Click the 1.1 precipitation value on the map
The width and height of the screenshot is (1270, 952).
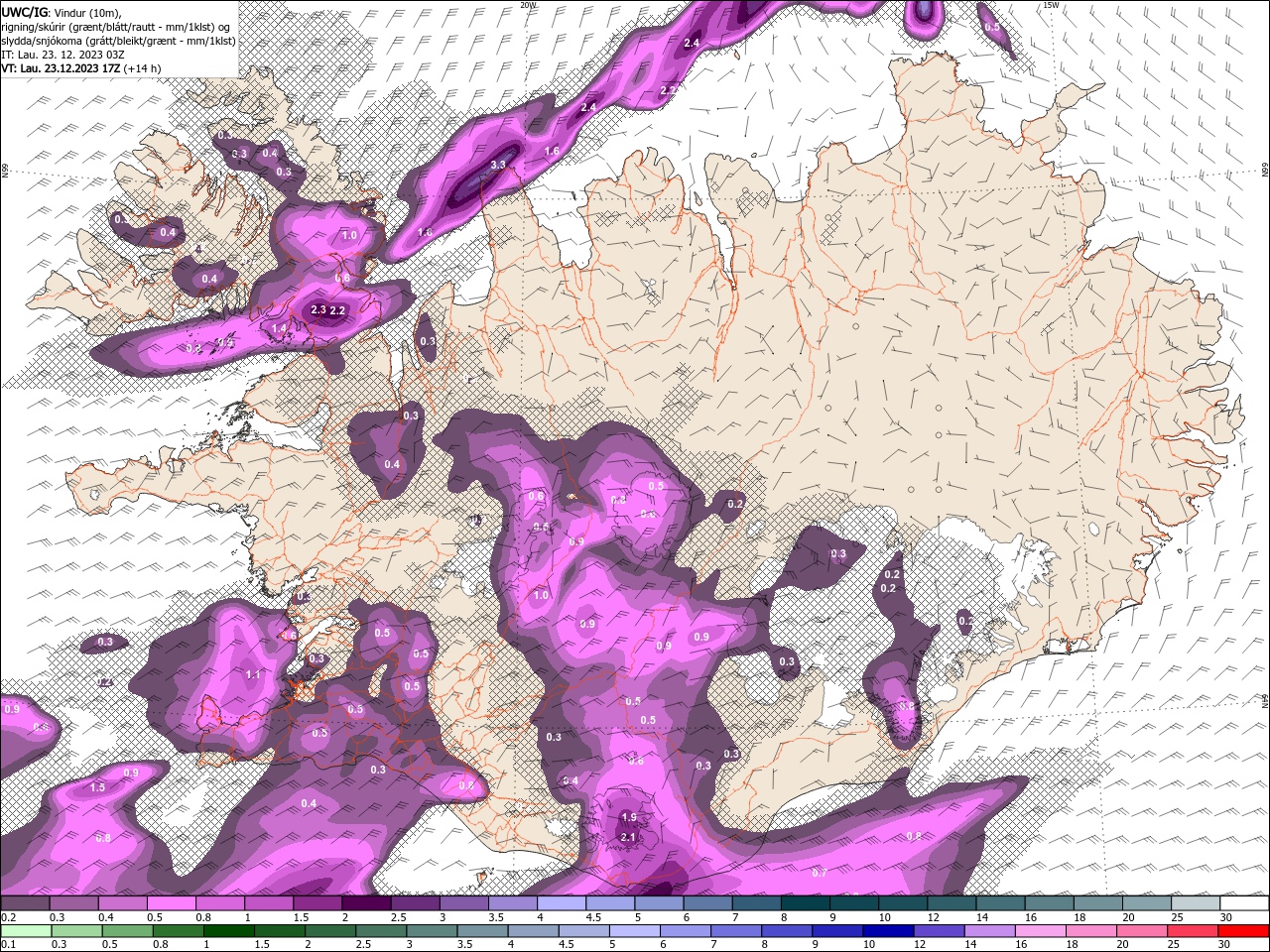pyautogui.click(x=253, y=674)
